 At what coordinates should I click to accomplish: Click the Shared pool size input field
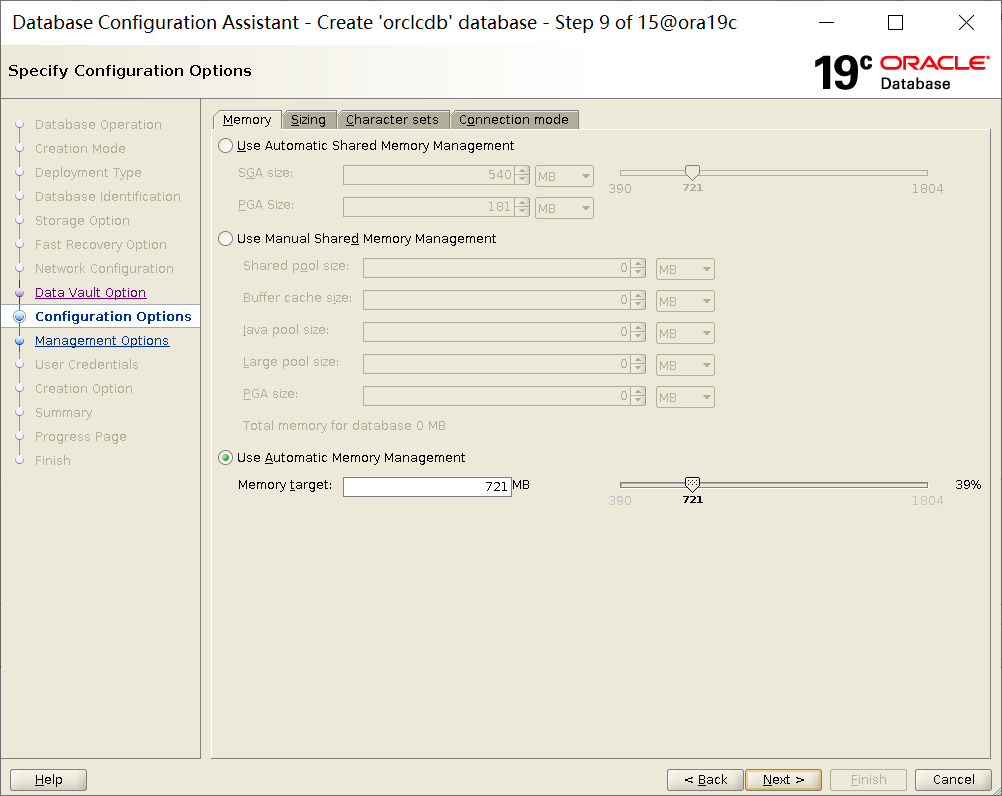coord(497,268)
